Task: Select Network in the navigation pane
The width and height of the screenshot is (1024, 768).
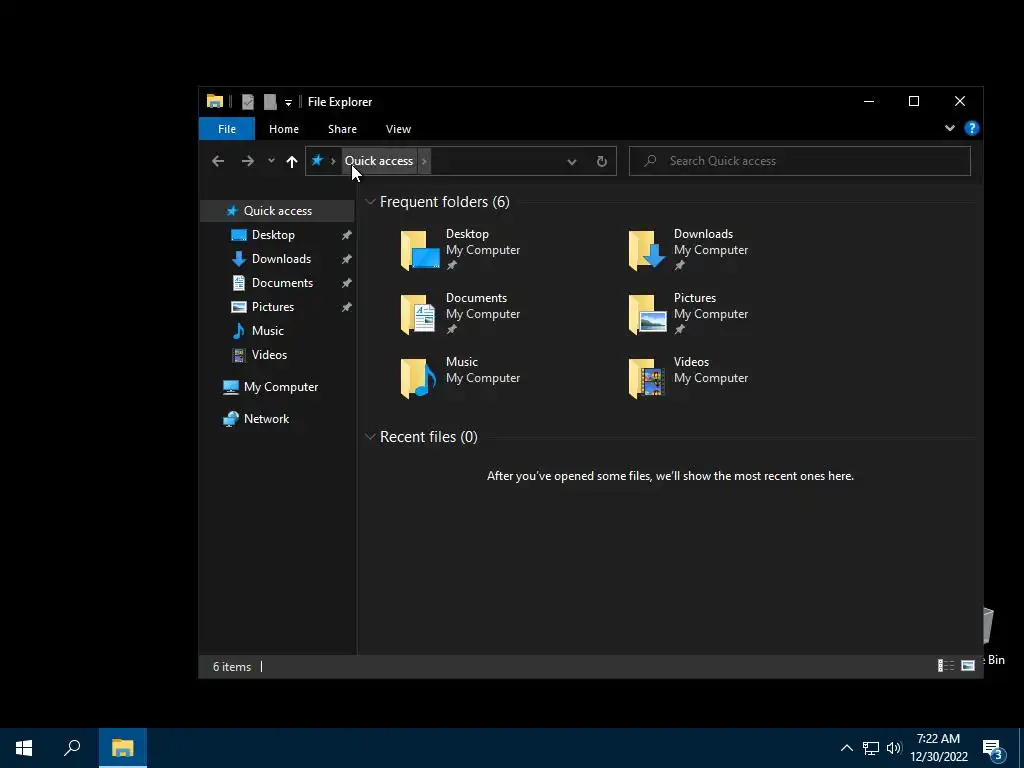Action: point(266,419)
